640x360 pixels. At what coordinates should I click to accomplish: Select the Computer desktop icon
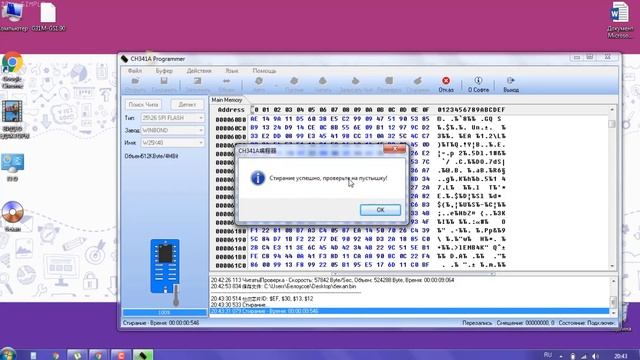tap(12, 16)
